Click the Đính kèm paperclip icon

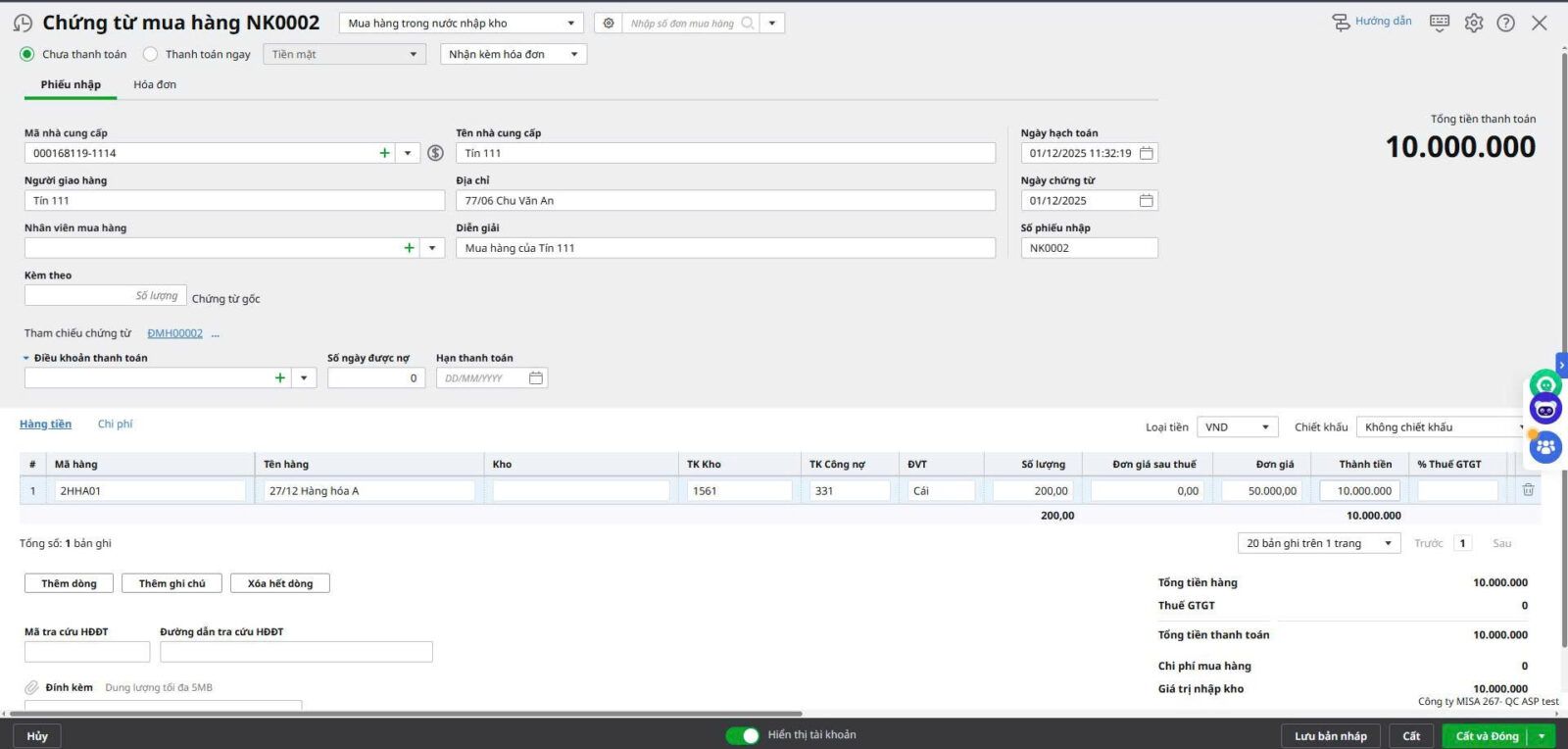point(31,687)
